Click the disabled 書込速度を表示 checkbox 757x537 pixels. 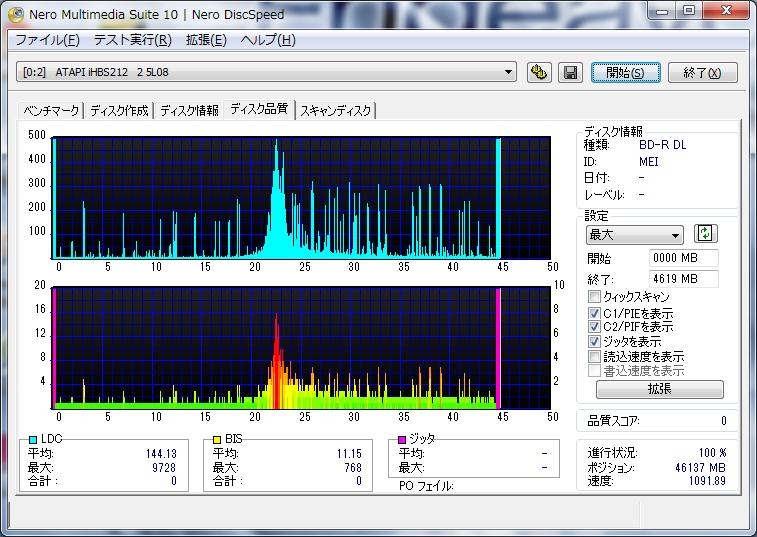click(594, 370)
